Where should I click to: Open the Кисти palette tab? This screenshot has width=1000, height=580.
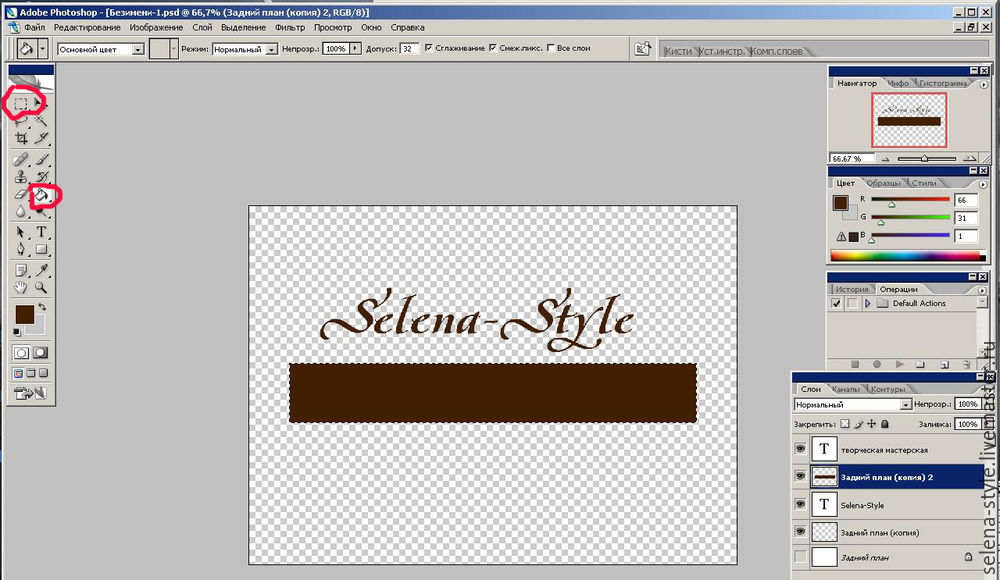[677, 51]
